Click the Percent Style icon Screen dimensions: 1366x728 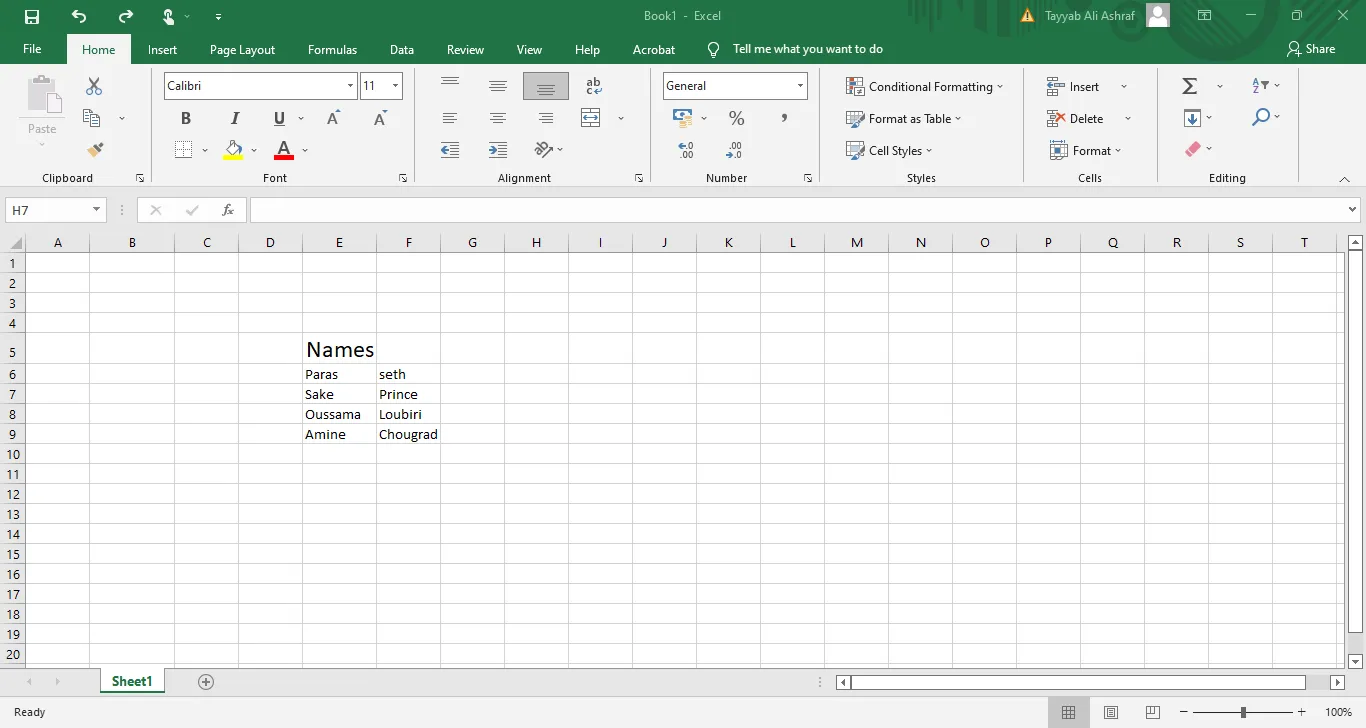(x=736, y=118)
